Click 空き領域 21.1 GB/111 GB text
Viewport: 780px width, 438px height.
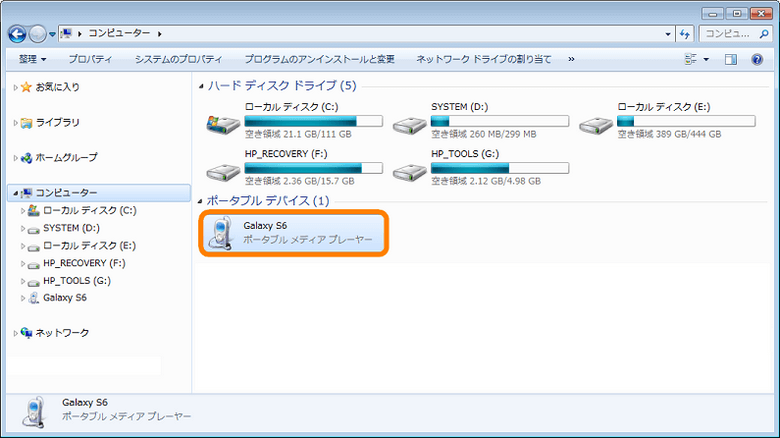(298, 134)
